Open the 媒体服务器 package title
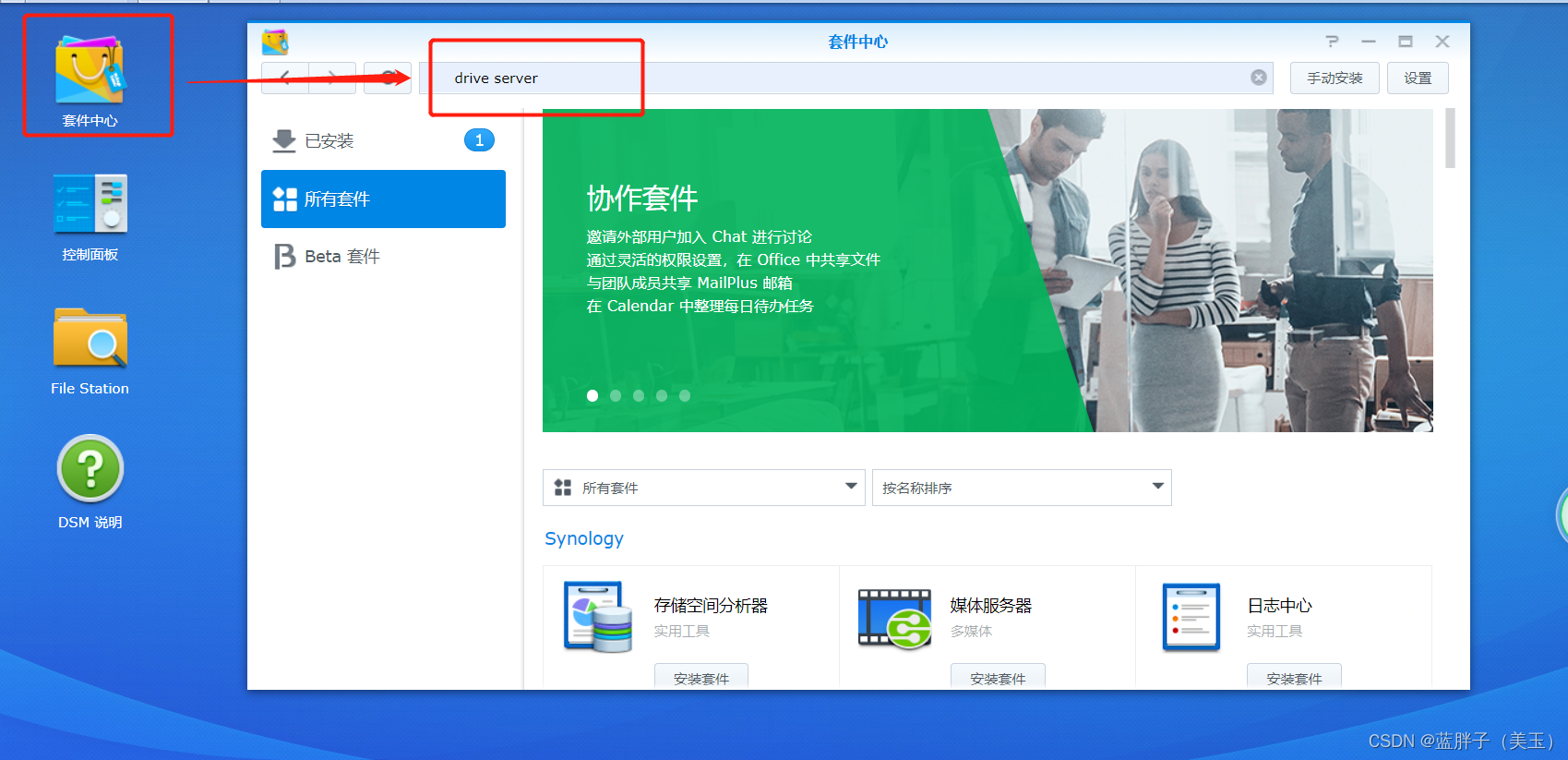Screen dimensions: 1568x760 [x=991, y=605]
